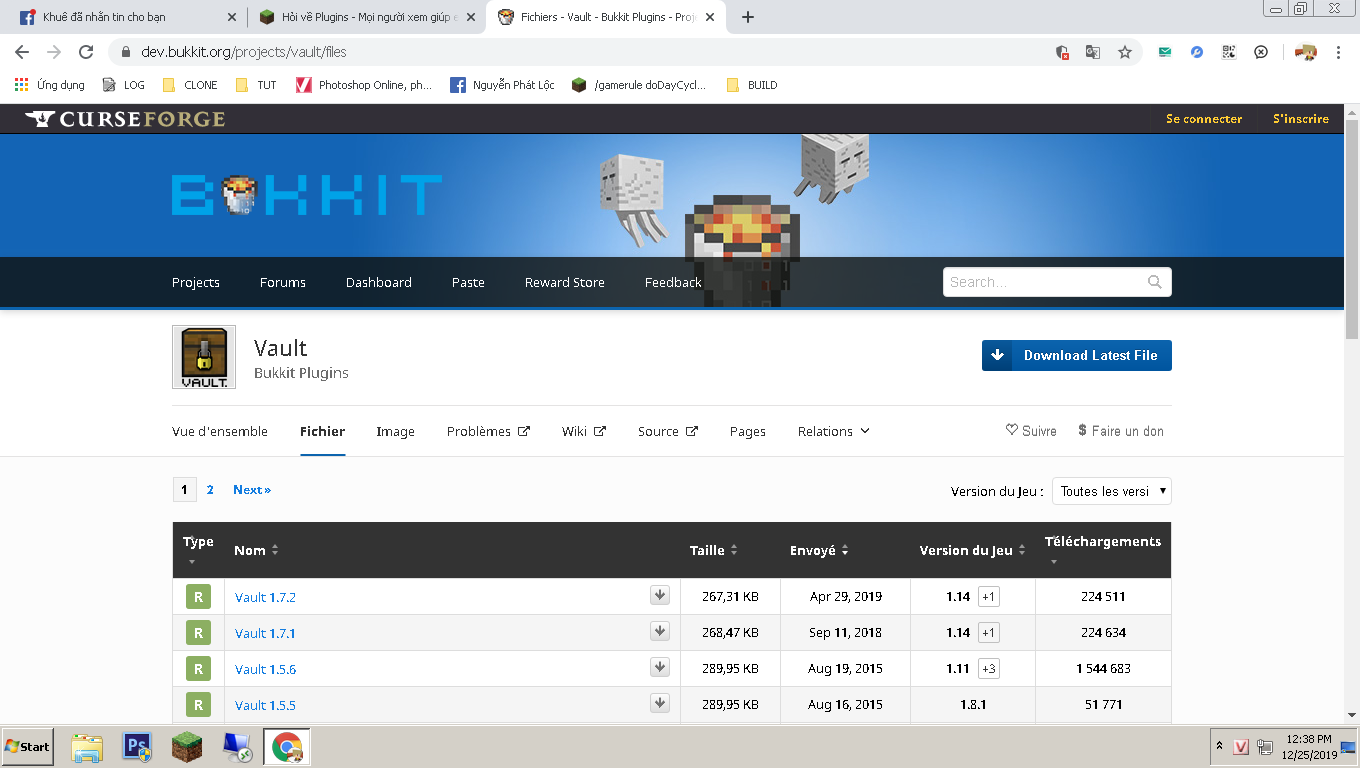Open the remote desktop taskbar icon
The image size is (1360, 768).
tap(237, 747)
